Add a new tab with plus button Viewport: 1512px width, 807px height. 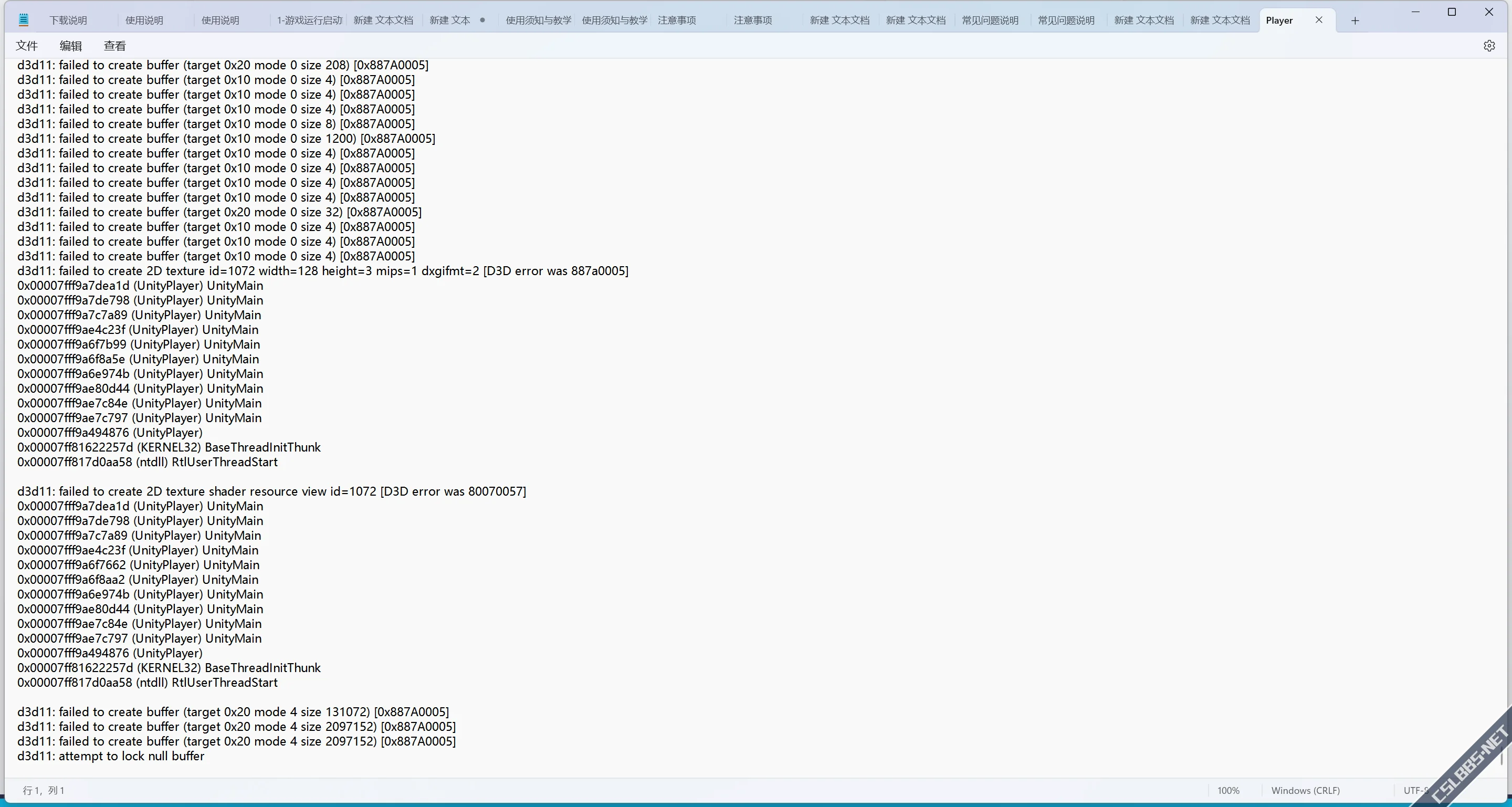(1354, 20)
